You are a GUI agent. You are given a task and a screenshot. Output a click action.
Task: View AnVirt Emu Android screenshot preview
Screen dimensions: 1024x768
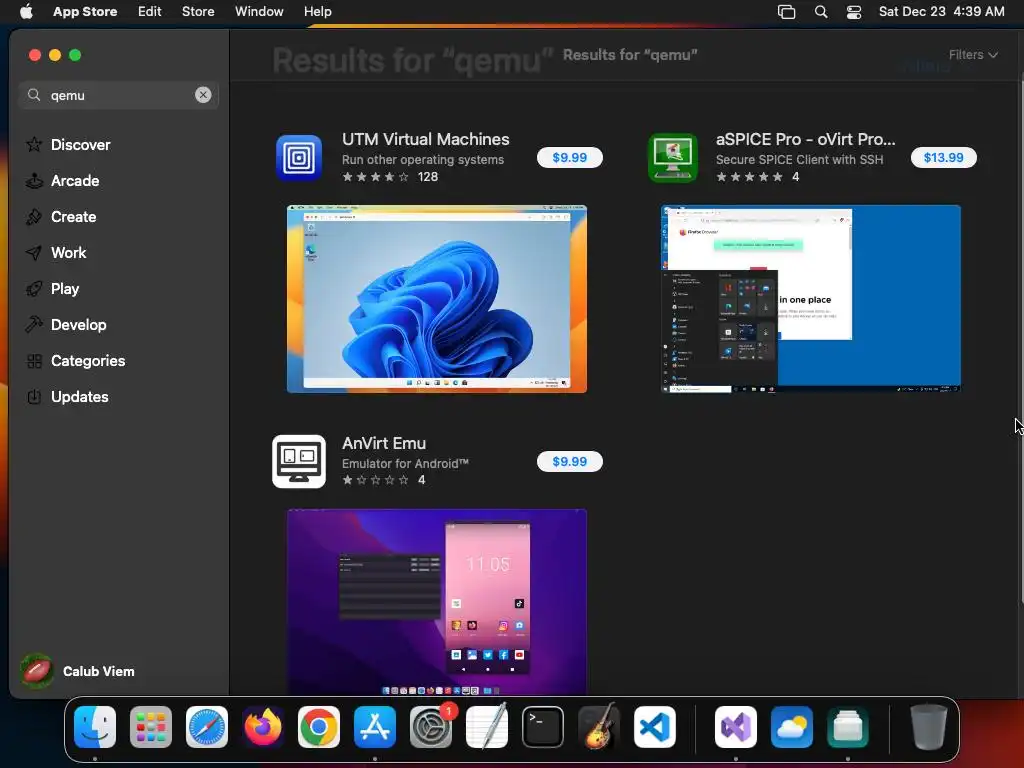(x=437, y=602)
